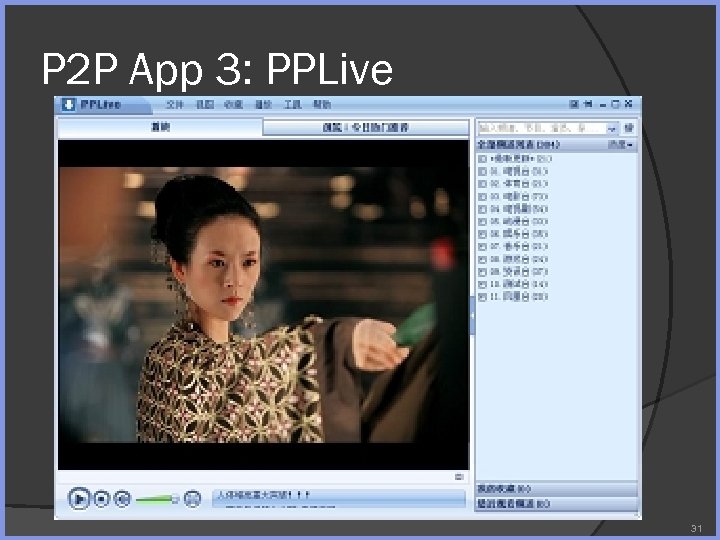720x540 pixels.
Task: Switch to fullscreen using the round button after the volume slider
Action: coord(192,499)
